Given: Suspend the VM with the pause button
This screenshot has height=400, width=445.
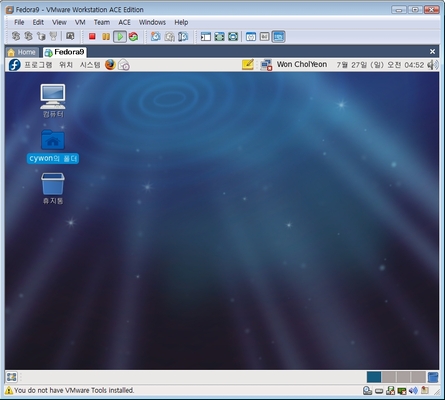Looking at the screenshot, I should 106,36.
